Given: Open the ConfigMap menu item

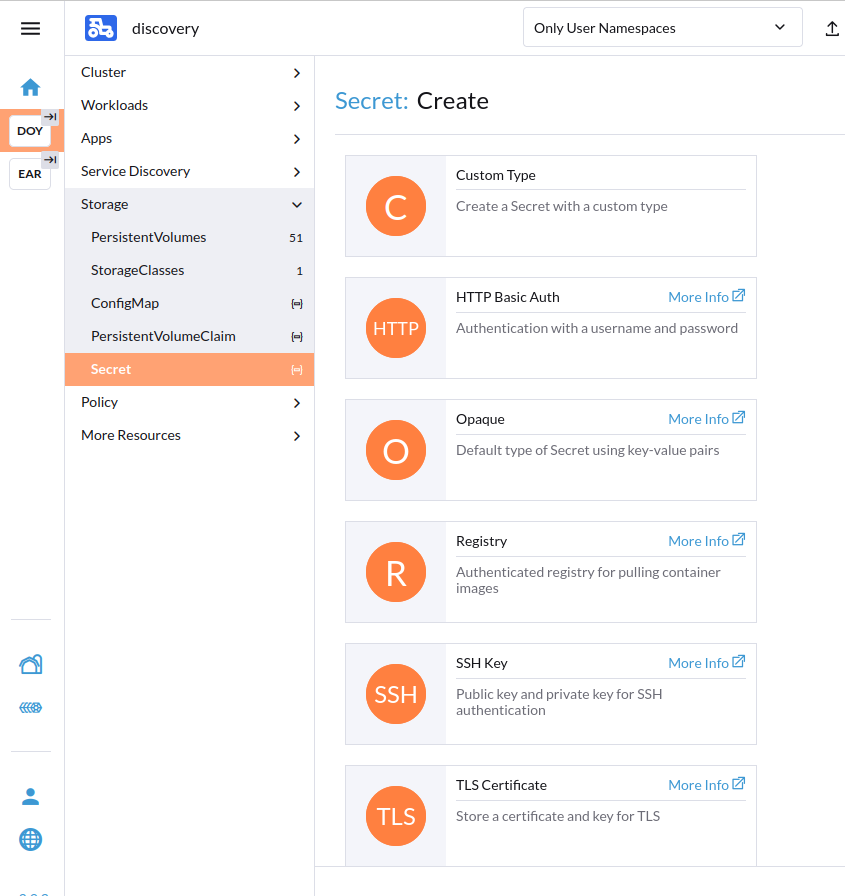Looking at the screenshot, I should click(x=125, y=304).
